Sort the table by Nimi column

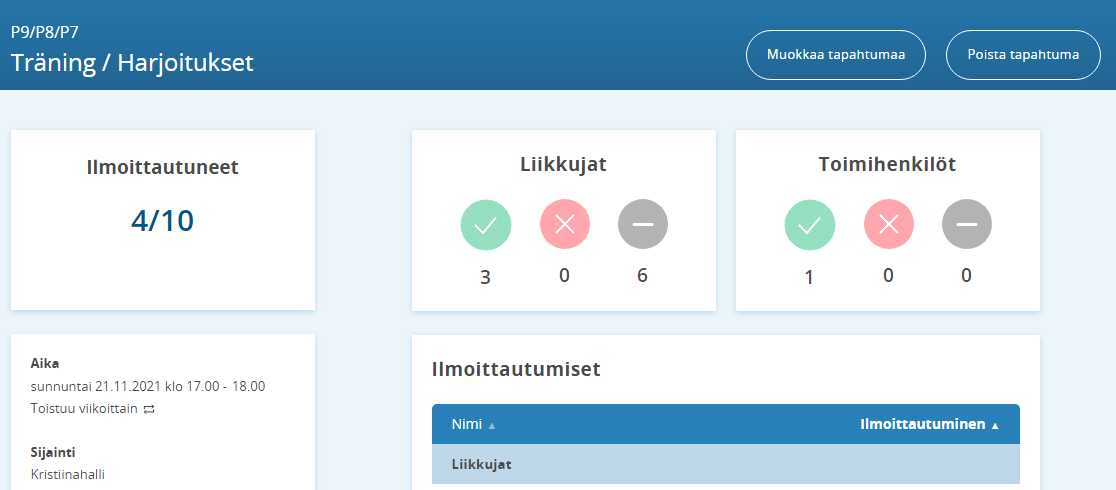coord(467,424)
